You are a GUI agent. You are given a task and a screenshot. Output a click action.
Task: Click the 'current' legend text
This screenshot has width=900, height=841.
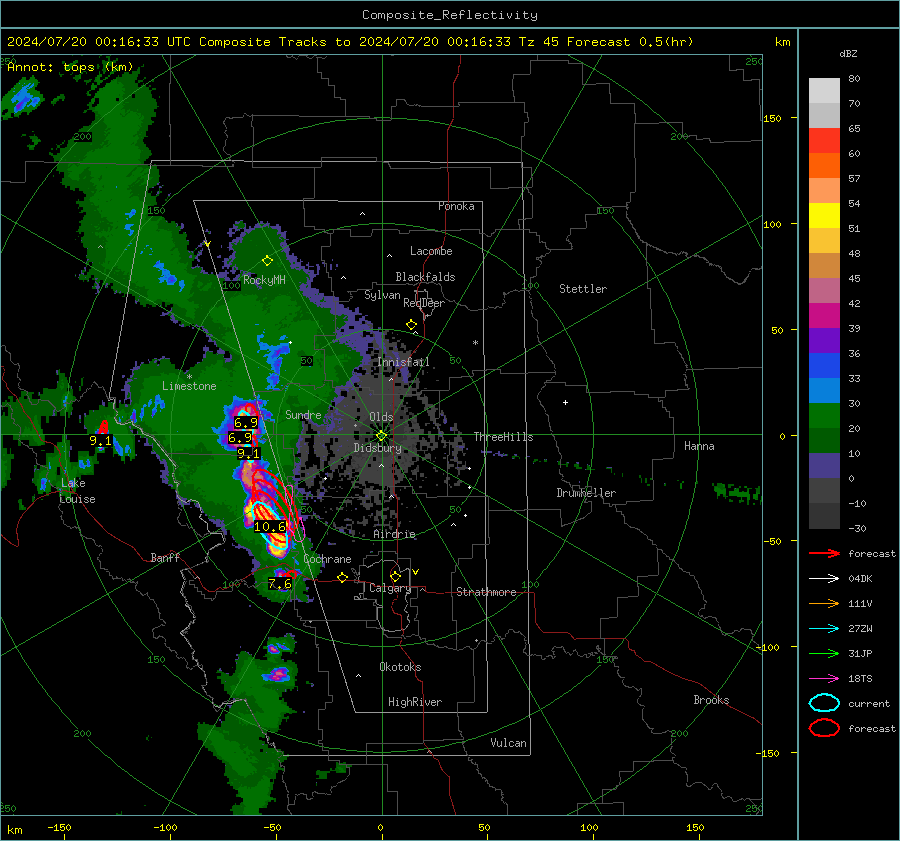pos(868,703)
